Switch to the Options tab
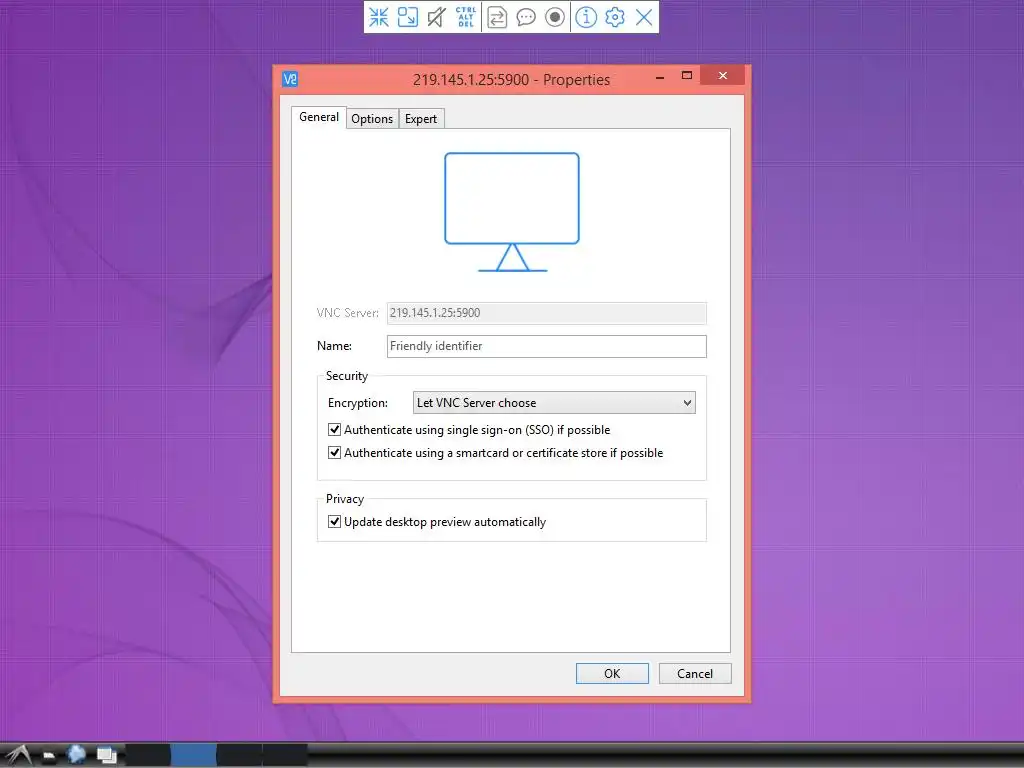This screenshot has height=768, width=1024. [x=372, y=119]
